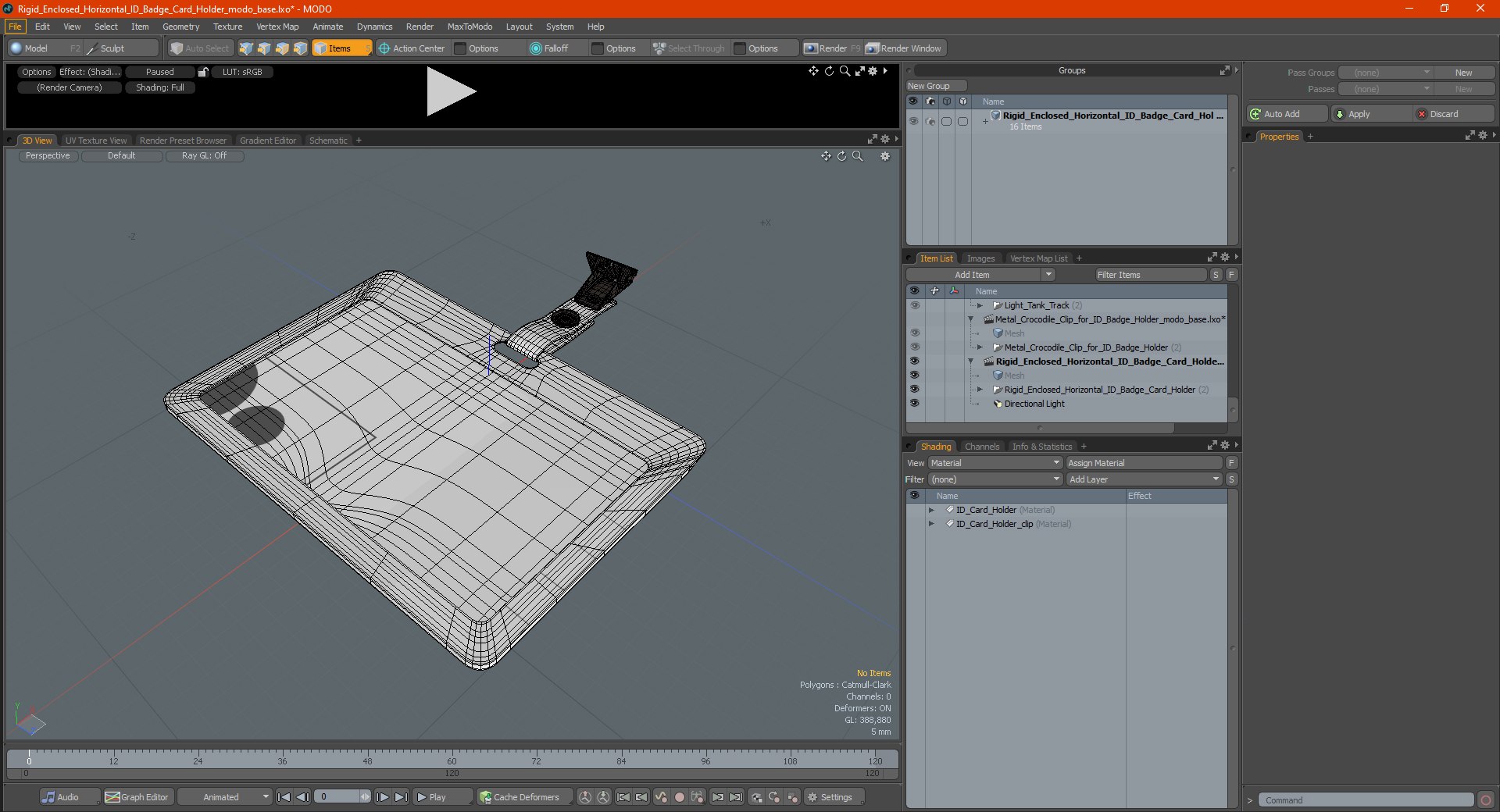Expand the Light_Tank_Track item
This screenshot has height=812, width=1500.
980,305
